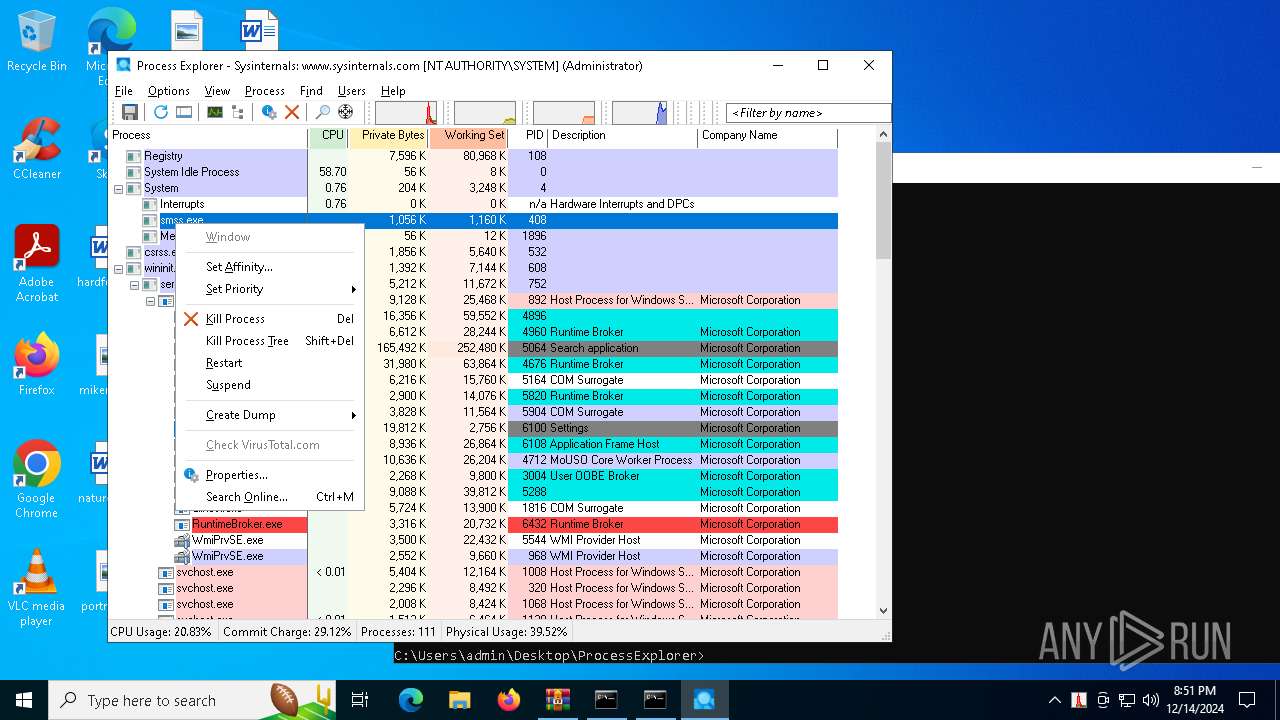Click the Registry process icon
The height and width of the screenshot is (720, 1280).
click(x=134, y=156)
